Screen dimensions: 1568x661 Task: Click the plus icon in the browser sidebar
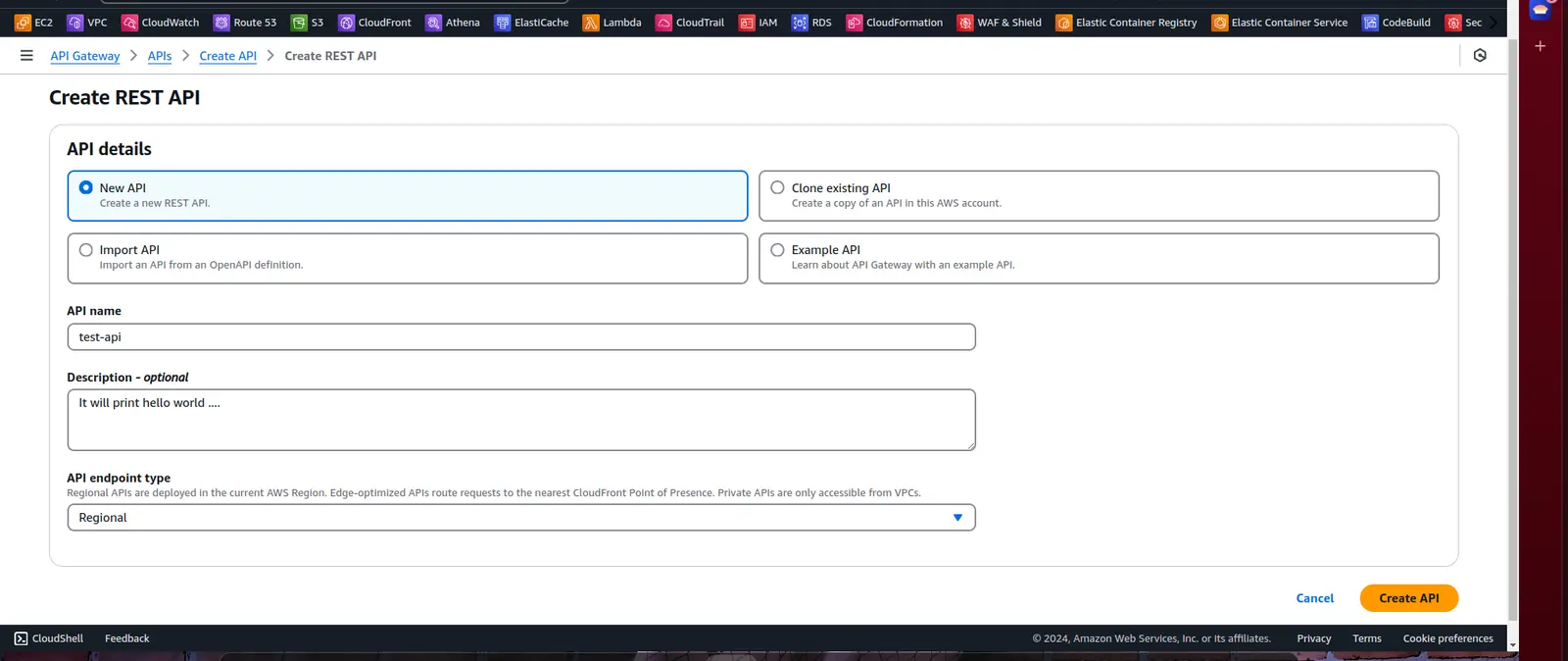tap(1541, 46)
